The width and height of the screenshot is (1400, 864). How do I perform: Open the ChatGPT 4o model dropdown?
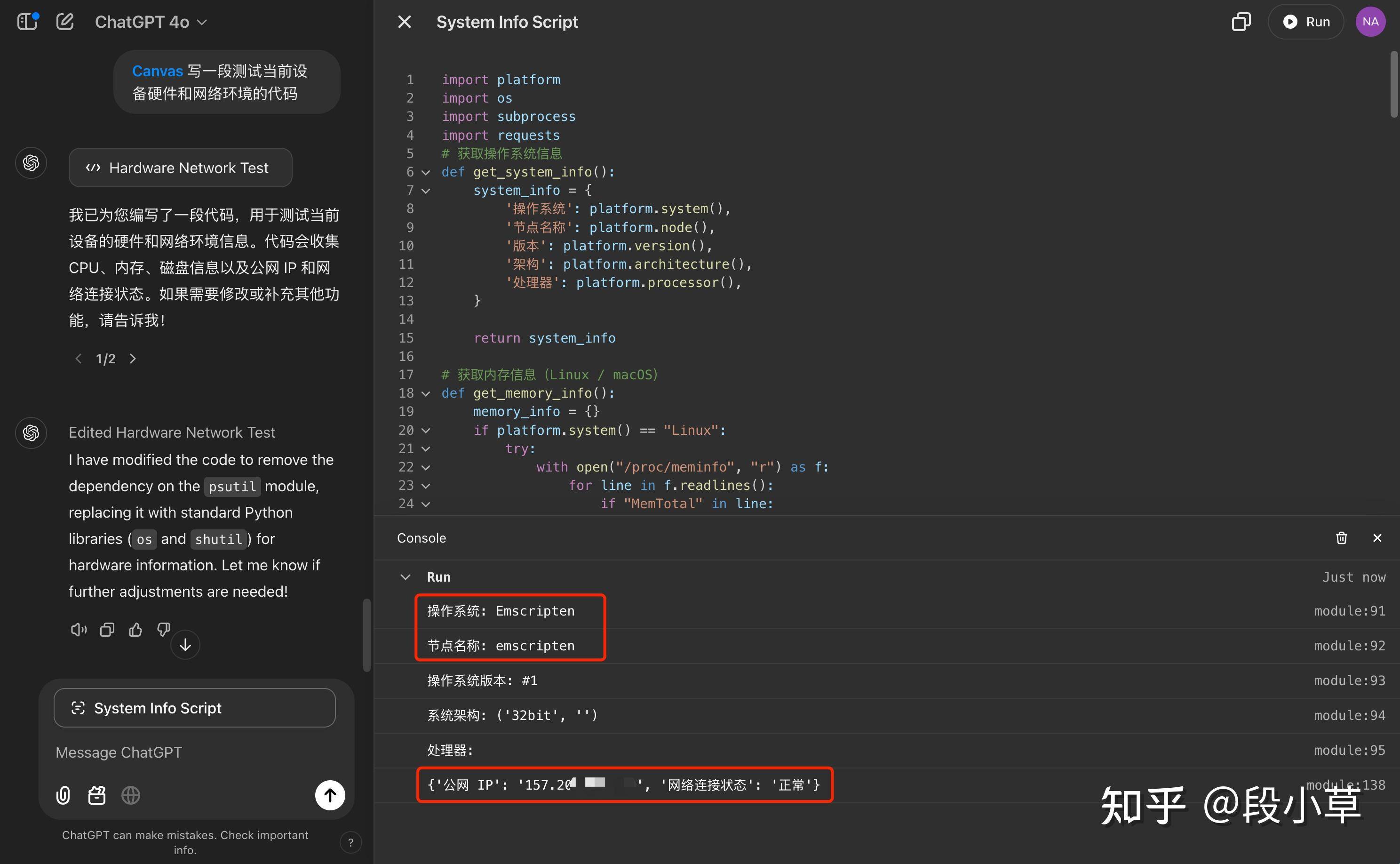tap(151, 22)
